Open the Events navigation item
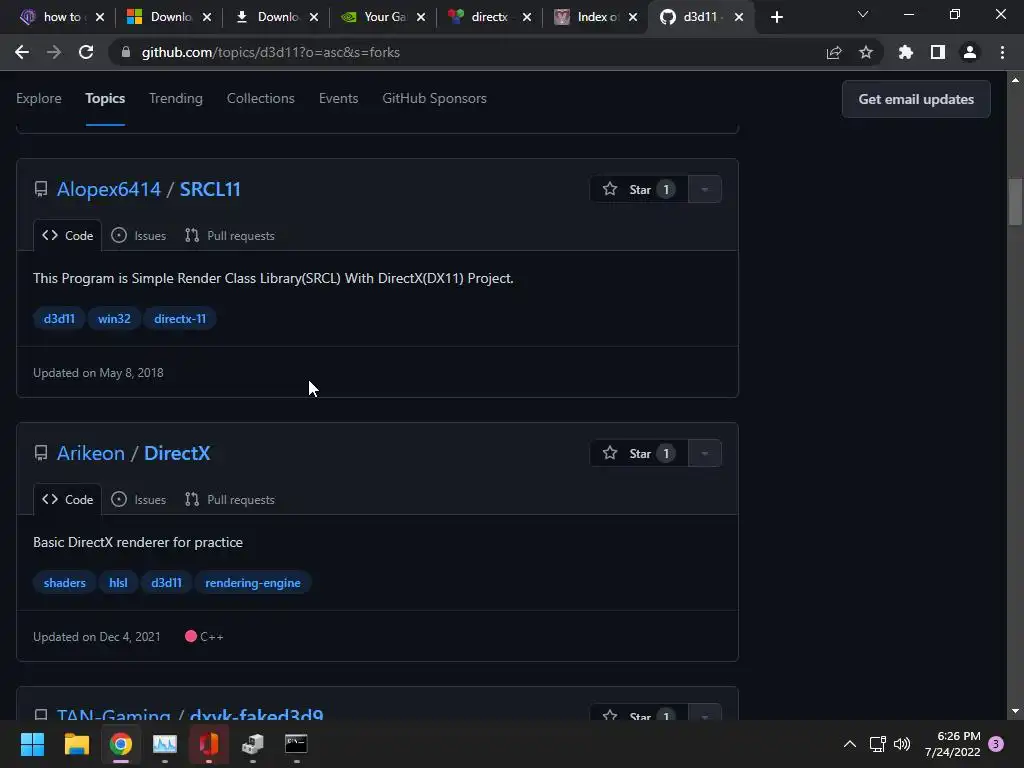This screenshot has width=1024, height=768. (338, 99)
